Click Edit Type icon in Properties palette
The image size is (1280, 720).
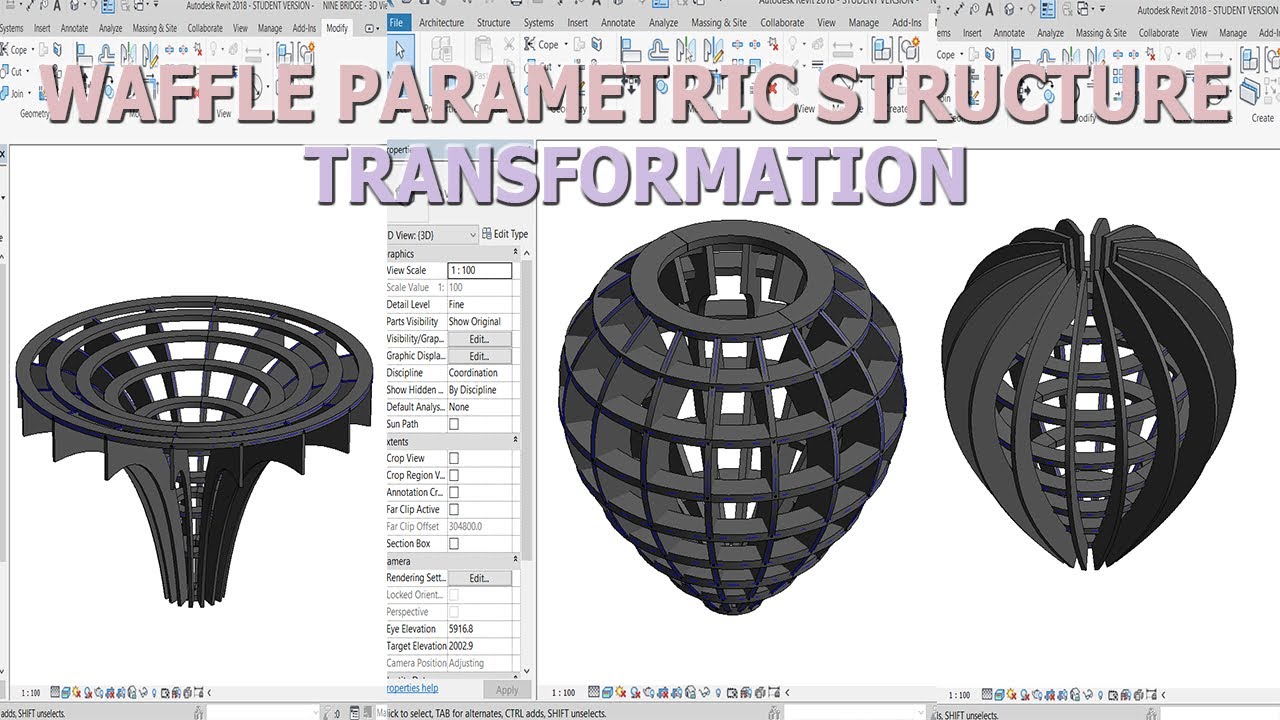487,234
